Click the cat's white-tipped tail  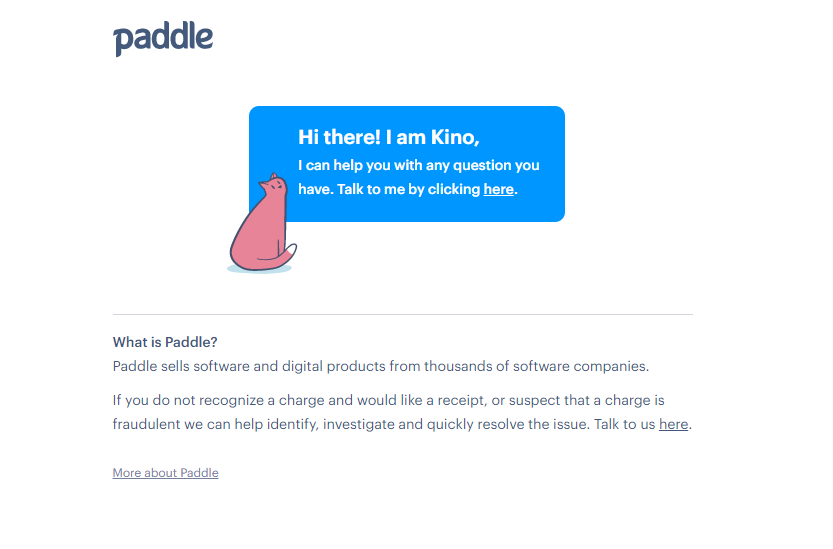[x=287, y=254]
